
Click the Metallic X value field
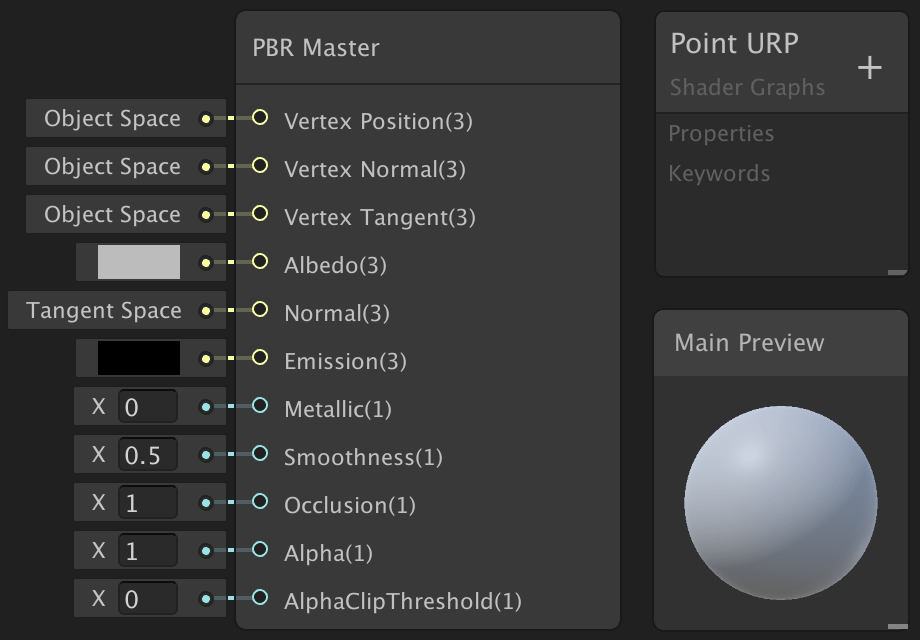tap(147, 407)
